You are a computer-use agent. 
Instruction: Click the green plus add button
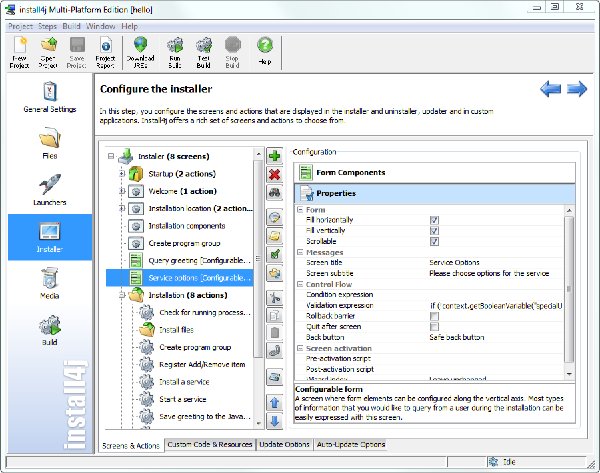(274, 156)
